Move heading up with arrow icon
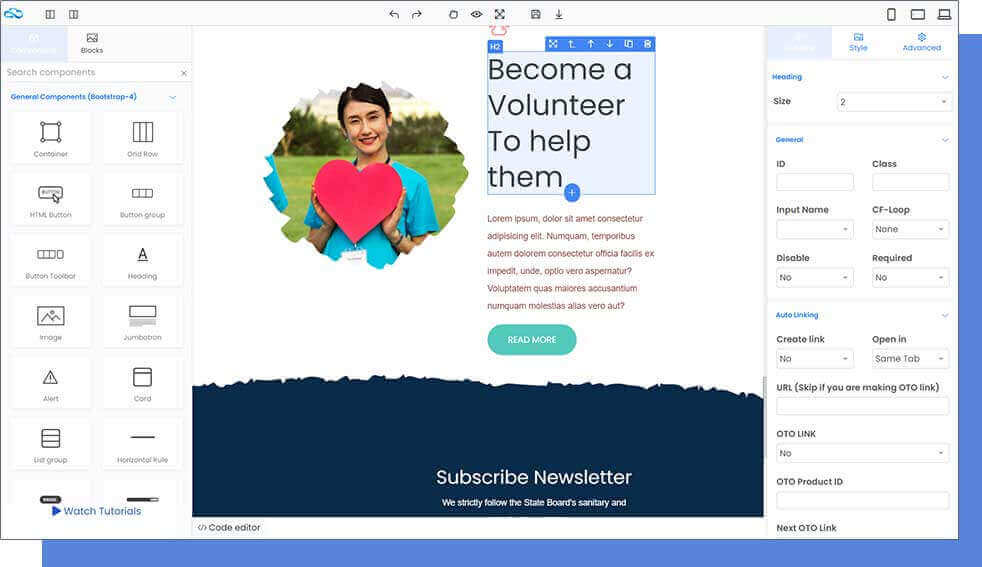Image resolution: width=982 pixels, height=567 pixels. tap(591, 44)
